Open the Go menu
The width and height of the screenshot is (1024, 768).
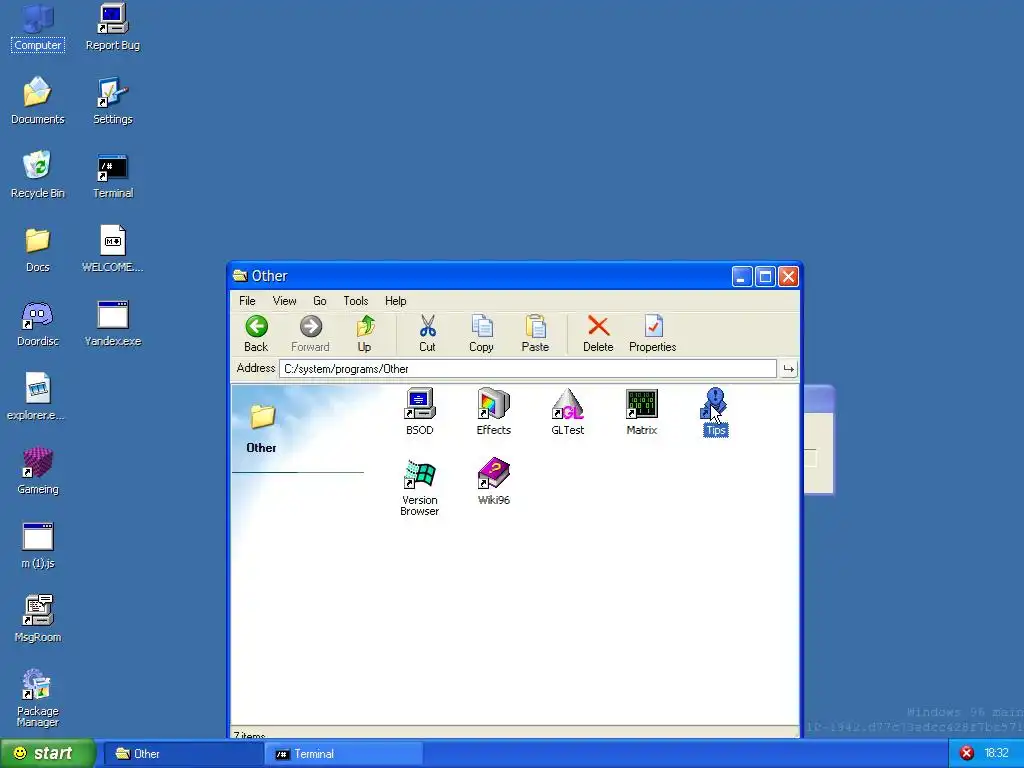[x=319, y=301]
